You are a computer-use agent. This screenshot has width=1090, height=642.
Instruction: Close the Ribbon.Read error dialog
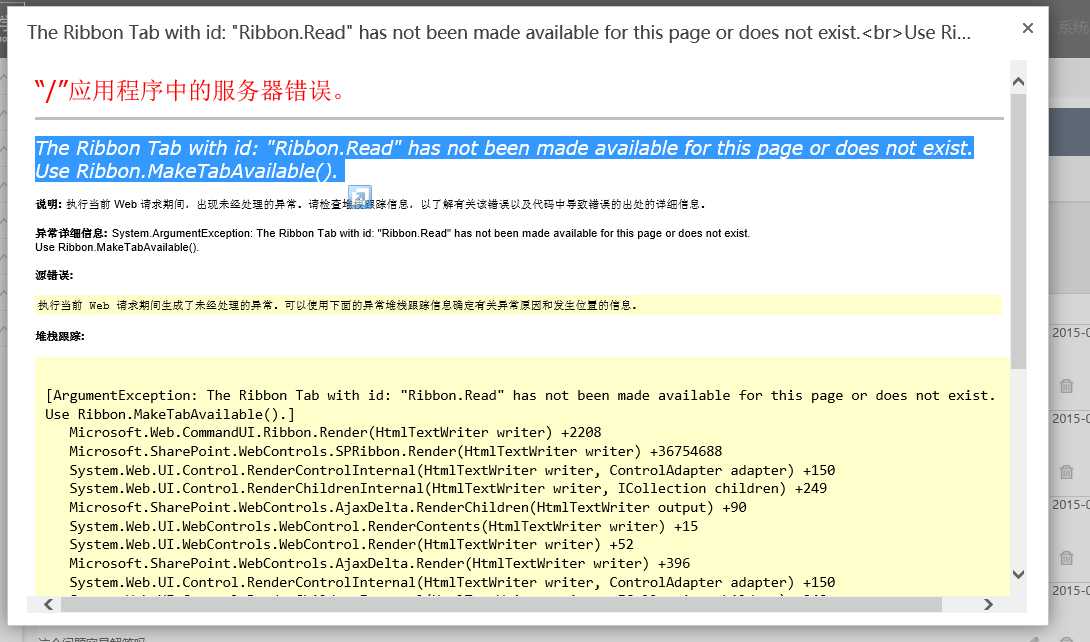click(x=1027, y=28)
